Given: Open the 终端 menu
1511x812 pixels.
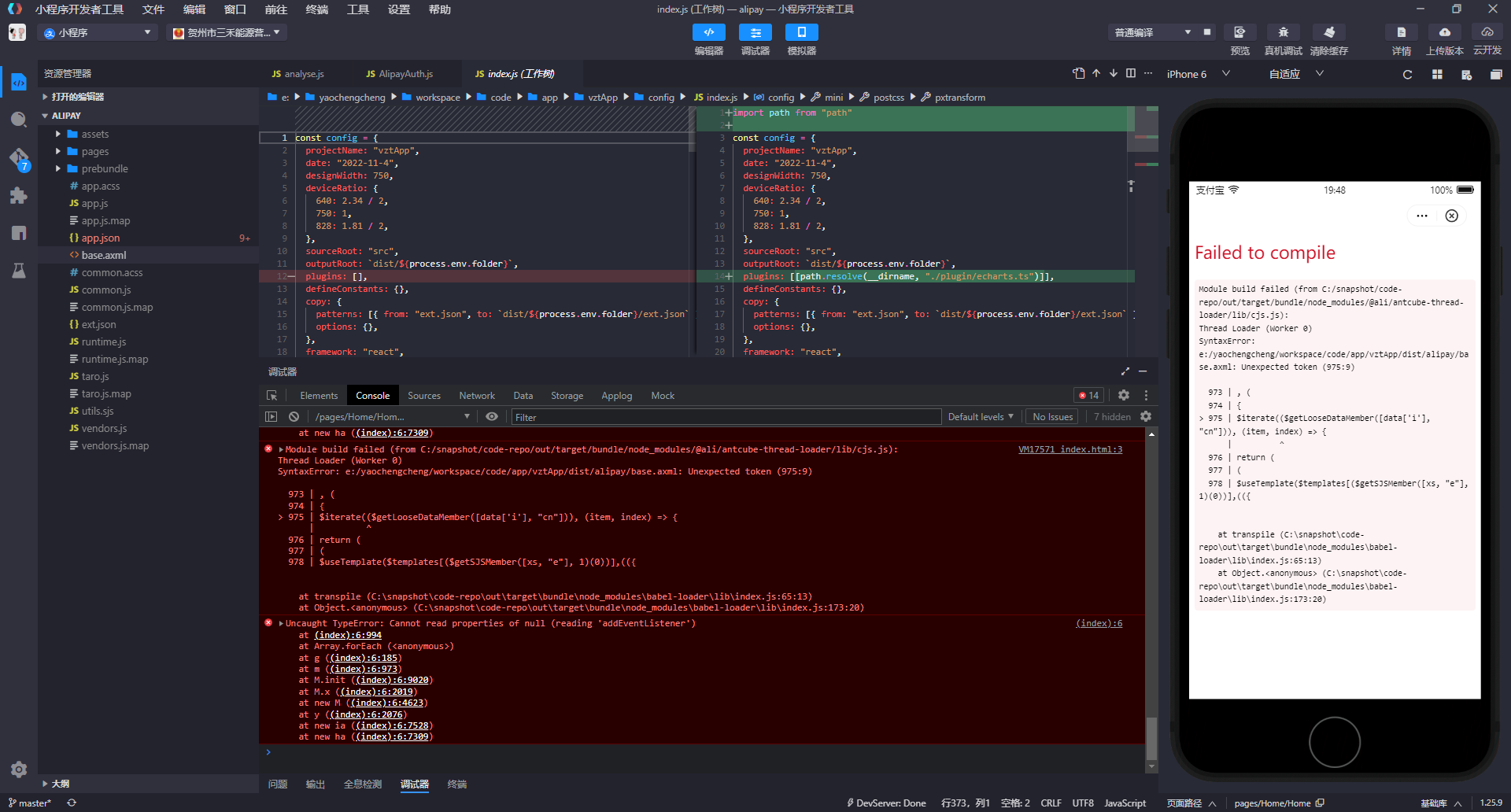Looking at the screenshot, I should (316, 9).
